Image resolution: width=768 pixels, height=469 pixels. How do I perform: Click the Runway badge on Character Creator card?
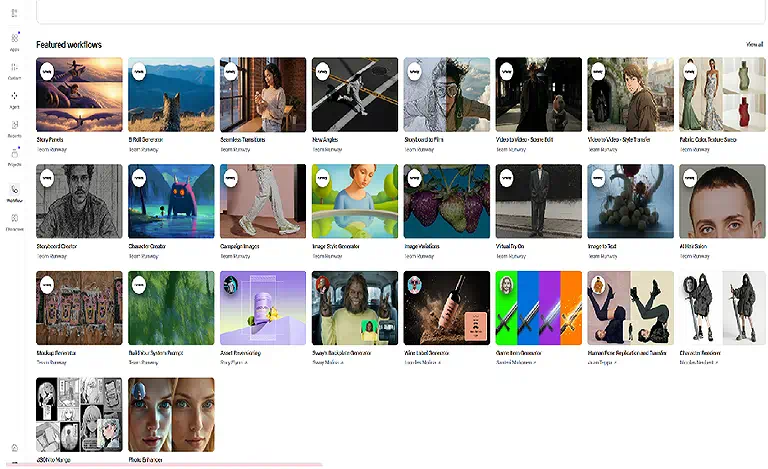tap(139, 178)
